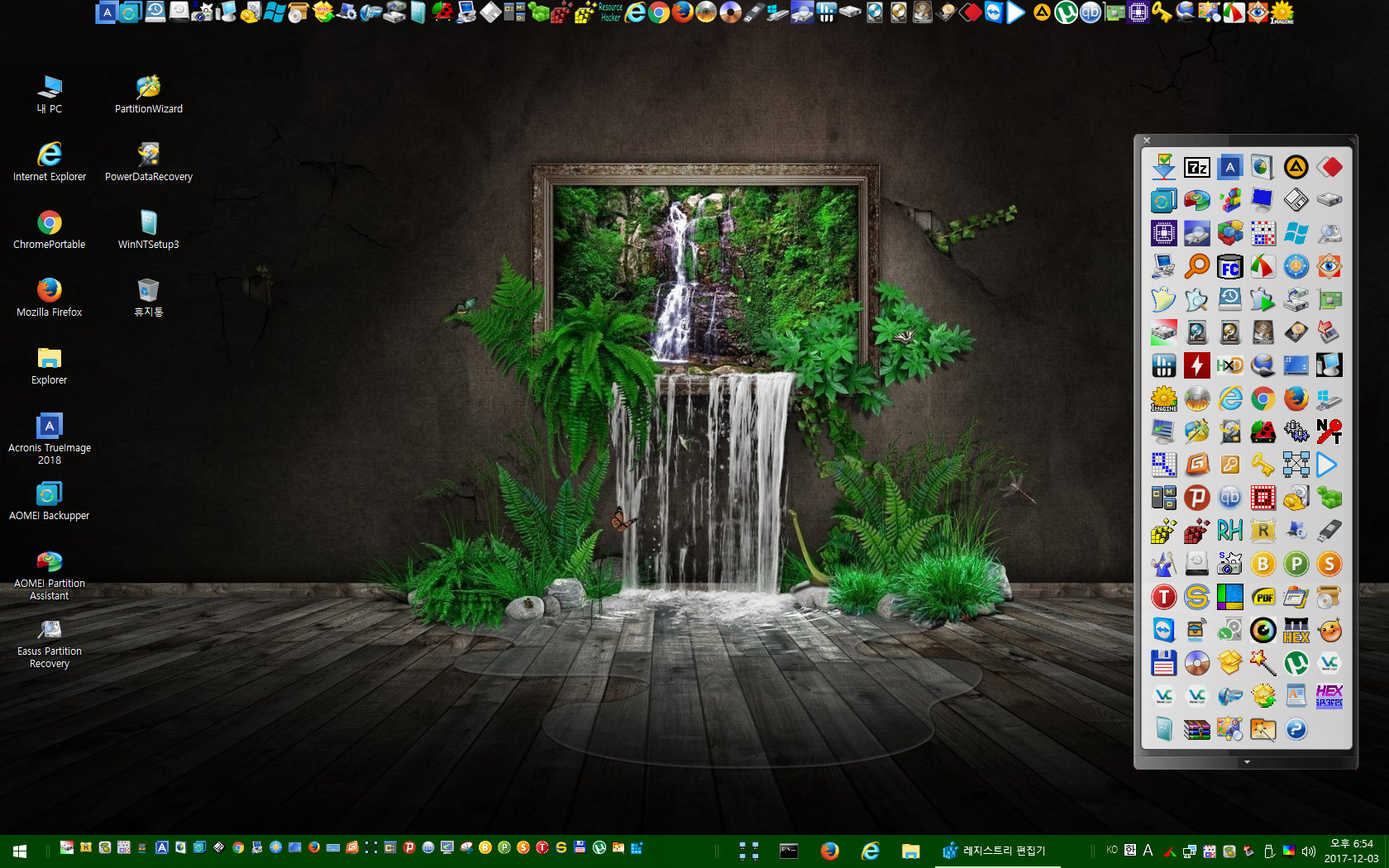The height and width of the screenshot is (868, 1389).
Task: Select PartitionWizard desktop shortcut
Action: click(149, 94)
